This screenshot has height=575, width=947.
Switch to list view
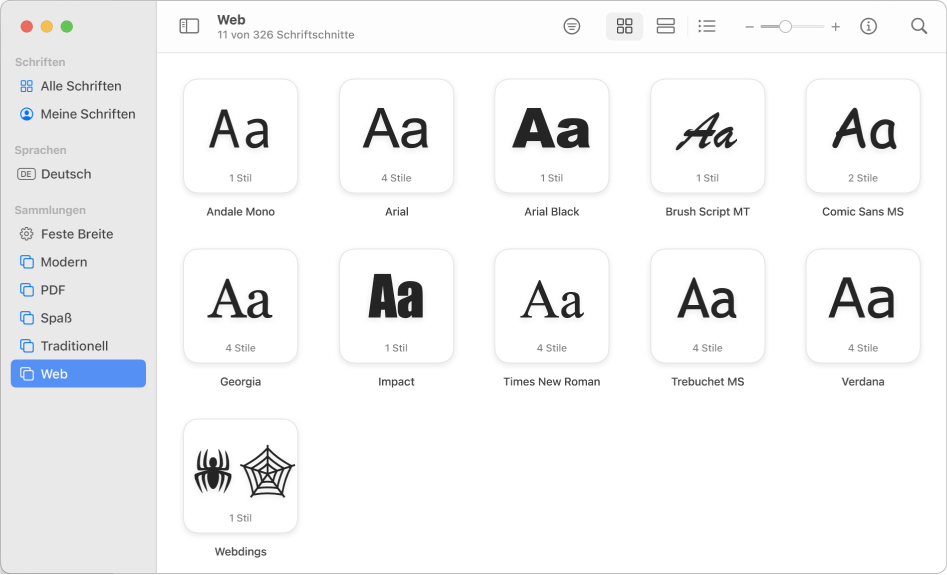point(707,26)
